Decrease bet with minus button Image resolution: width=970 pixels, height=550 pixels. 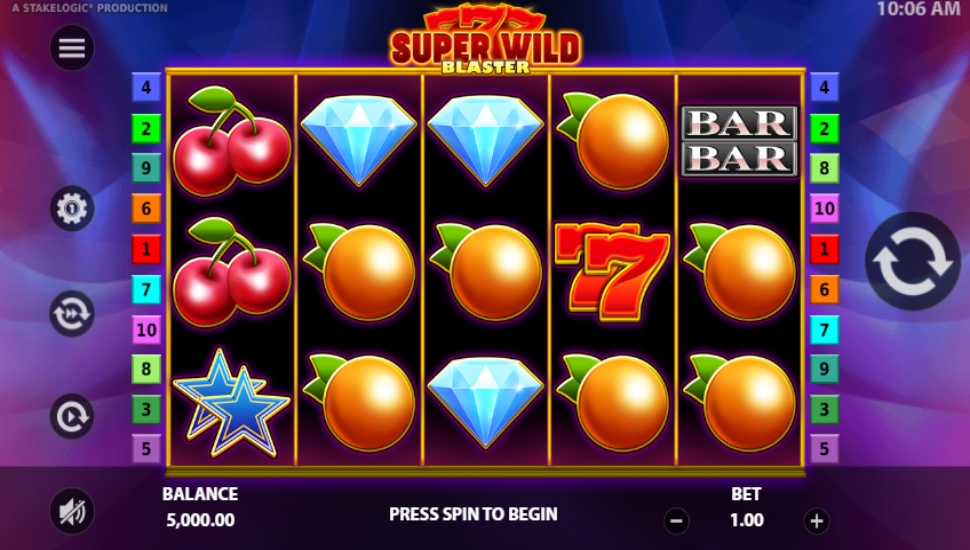pos(676,521)
